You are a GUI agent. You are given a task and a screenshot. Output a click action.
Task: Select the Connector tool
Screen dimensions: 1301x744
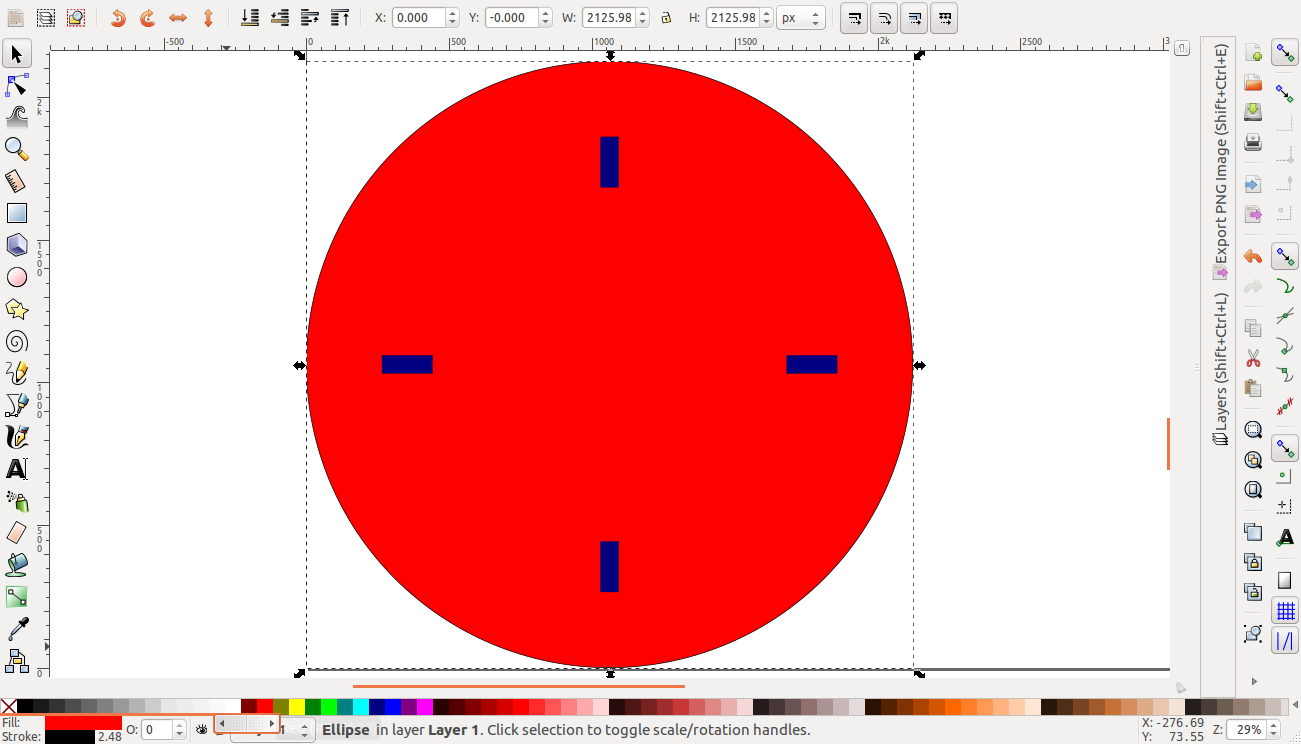pyautogui.click(x=17, y=661)
